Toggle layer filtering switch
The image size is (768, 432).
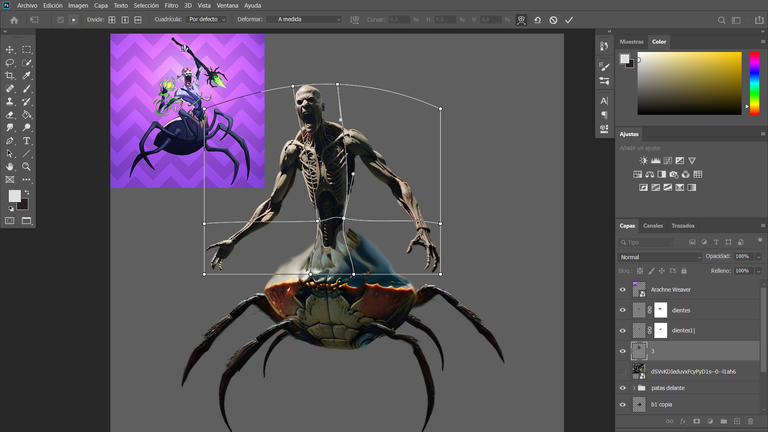[760, 240]
